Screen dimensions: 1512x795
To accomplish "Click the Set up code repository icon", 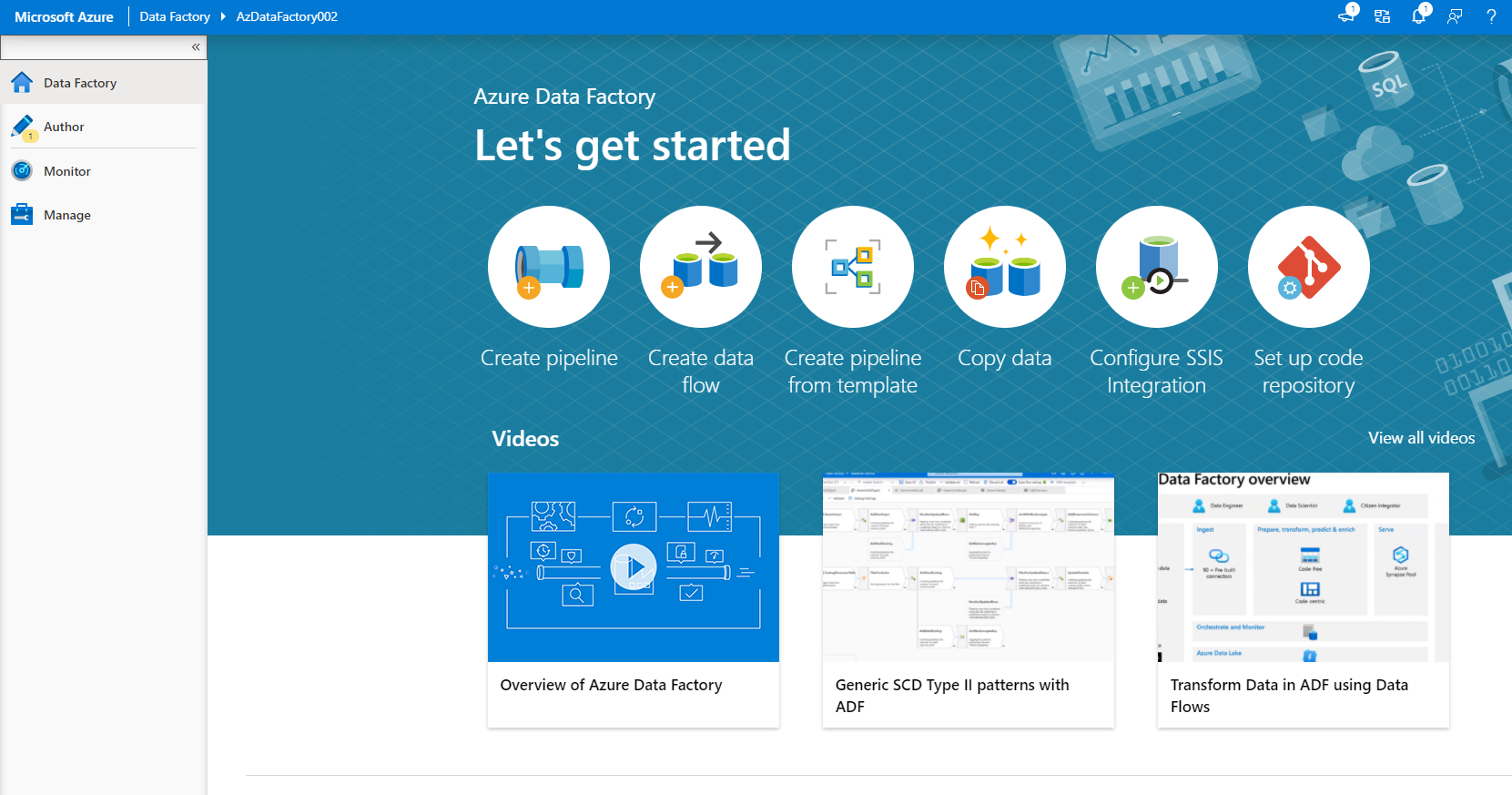I will [x=1309, y=267].
